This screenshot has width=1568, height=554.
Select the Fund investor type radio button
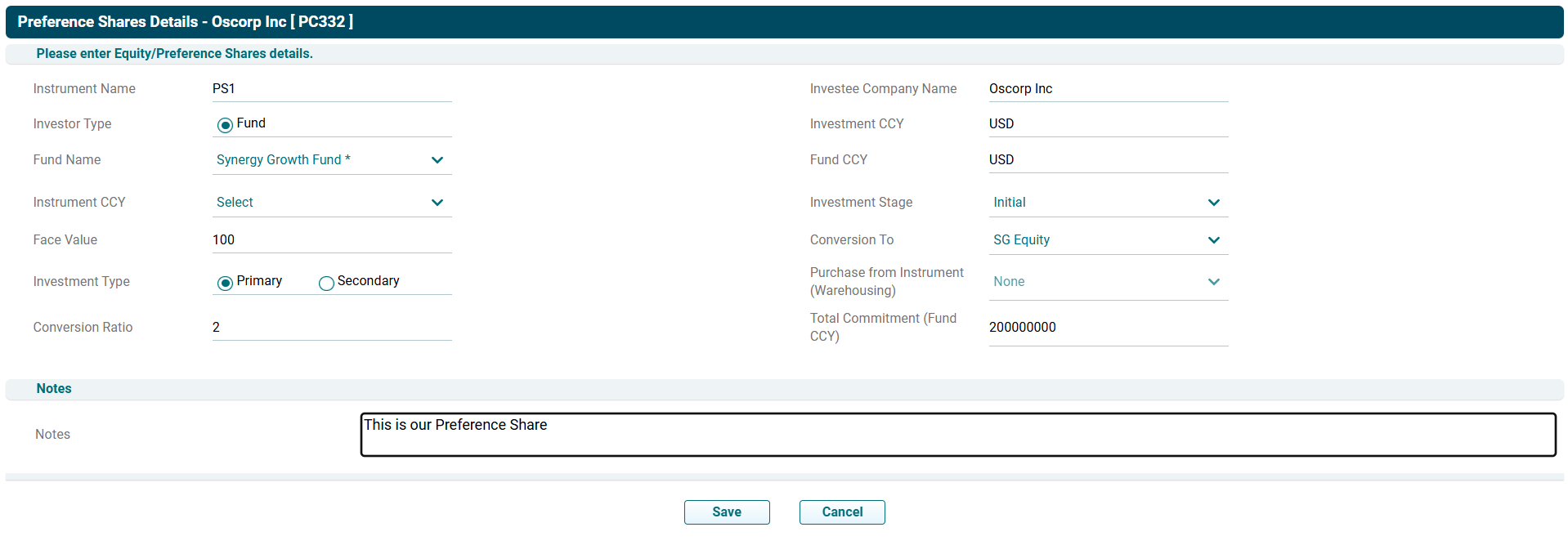225,125
